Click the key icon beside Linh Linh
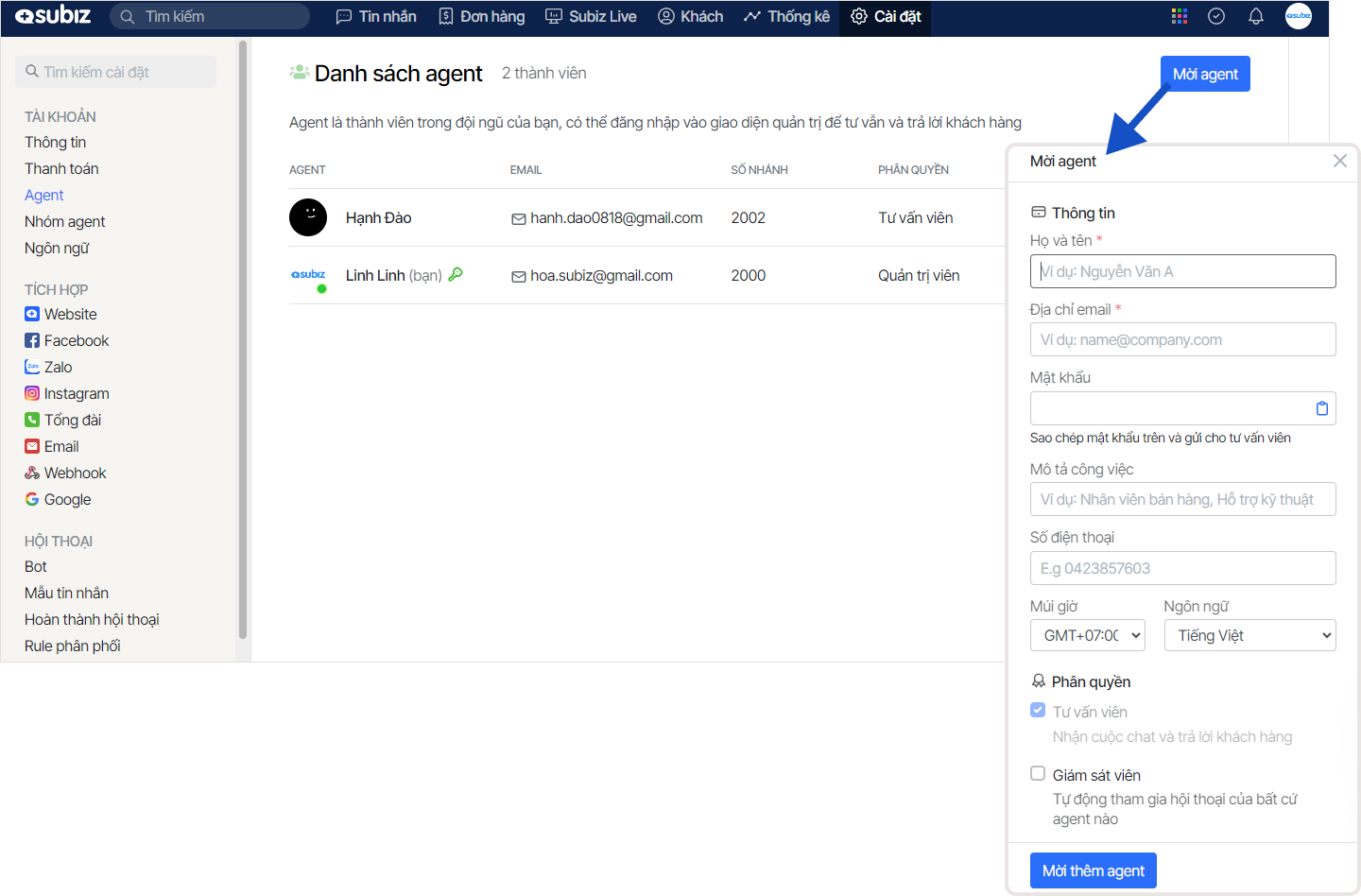 point(456,274)
